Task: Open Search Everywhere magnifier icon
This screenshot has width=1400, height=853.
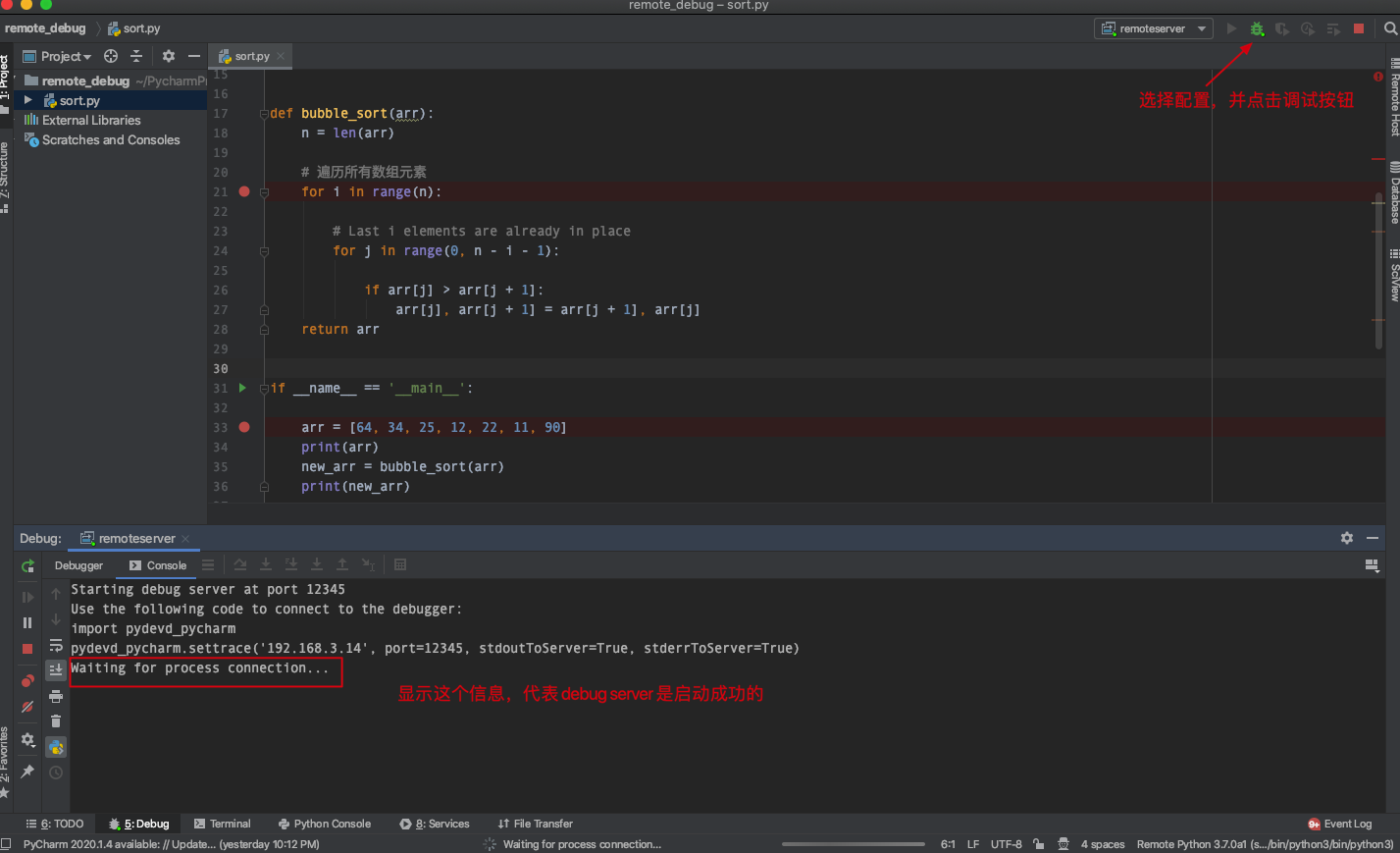Action: click(x=1390, y=28)
